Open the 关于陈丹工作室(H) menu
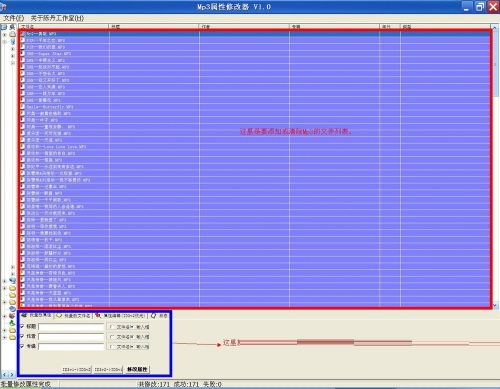 pos(57,18)
